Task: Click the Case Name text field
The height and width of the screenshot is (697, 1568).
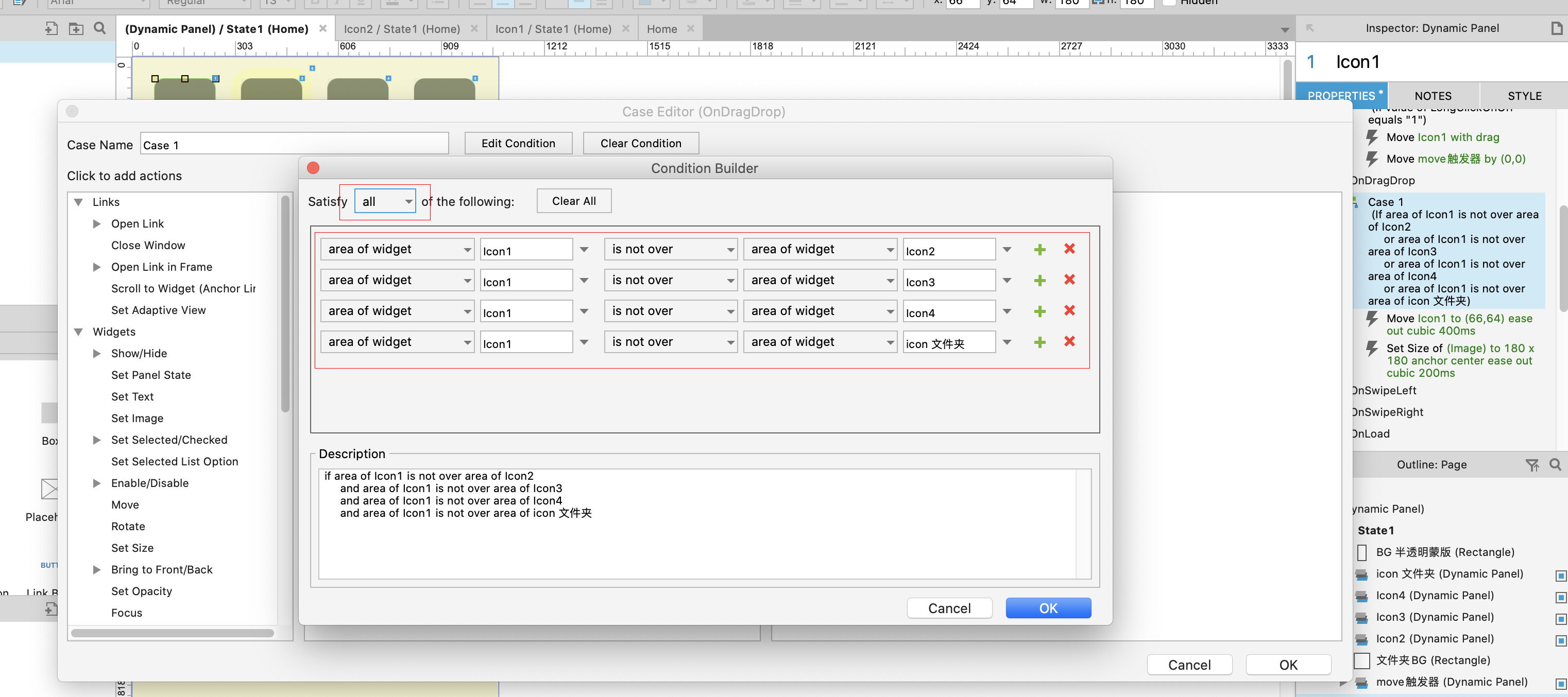Action: [x=295, y=145]
